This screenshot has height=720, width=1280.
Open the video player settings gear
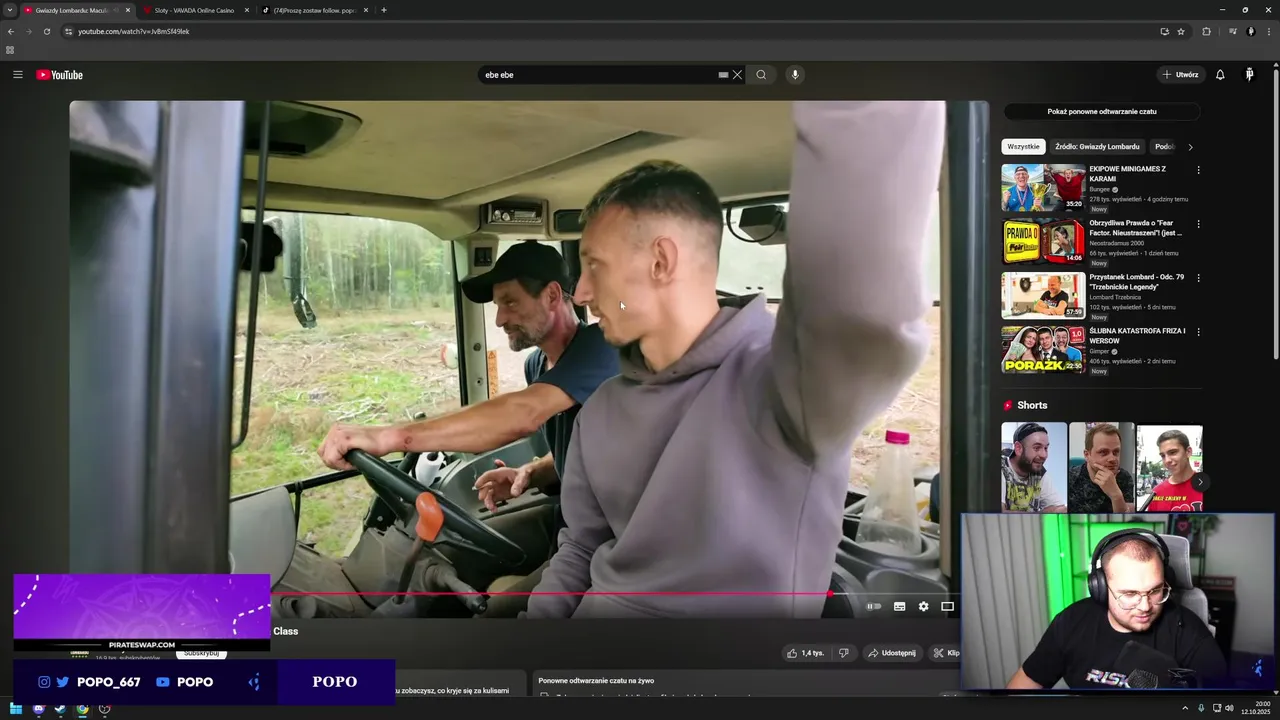[x=923, y=606]
